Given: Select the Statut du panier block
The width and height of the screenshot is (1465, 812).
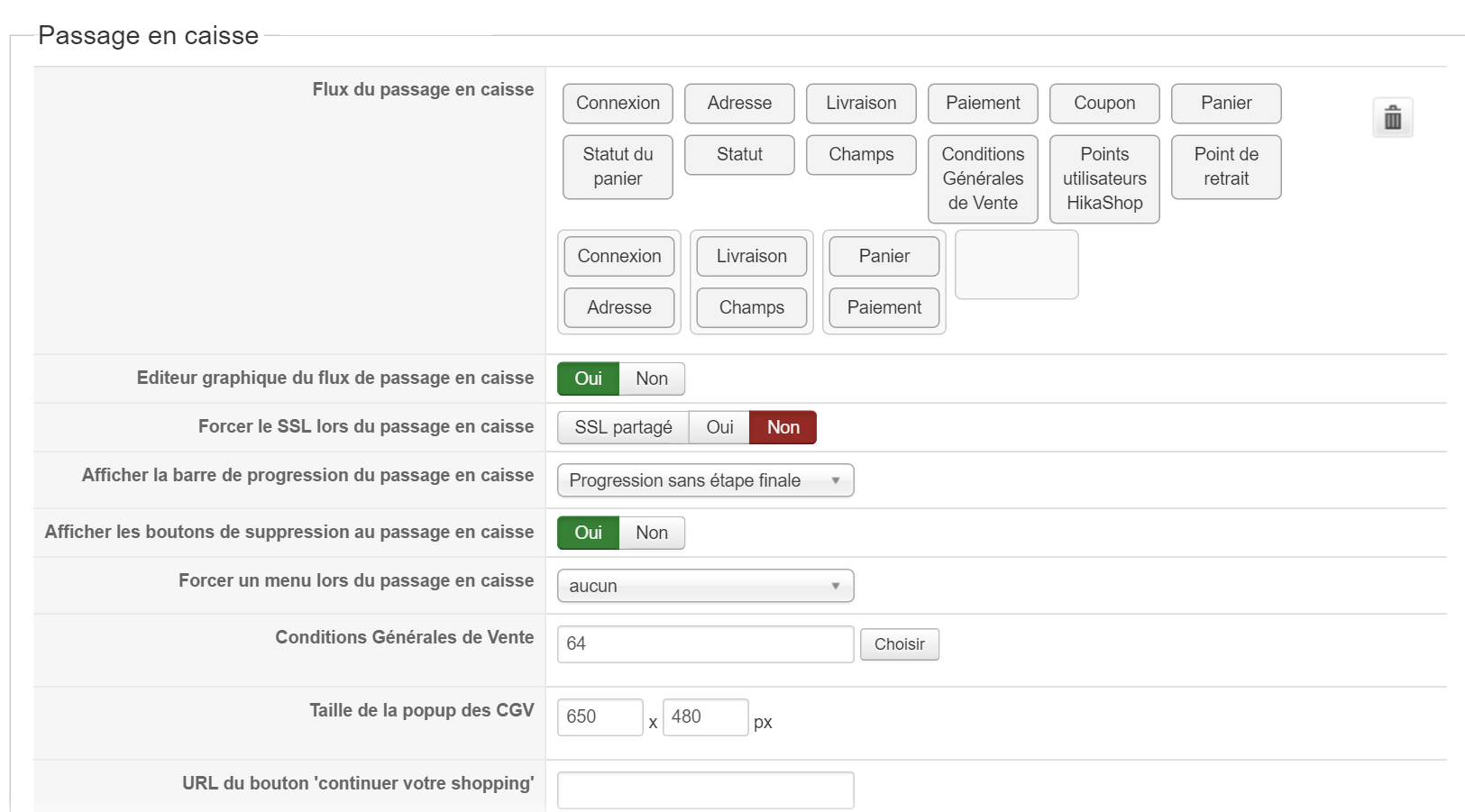Looking at the screenshot, I should pyautogui.click(x=618, y=167).
